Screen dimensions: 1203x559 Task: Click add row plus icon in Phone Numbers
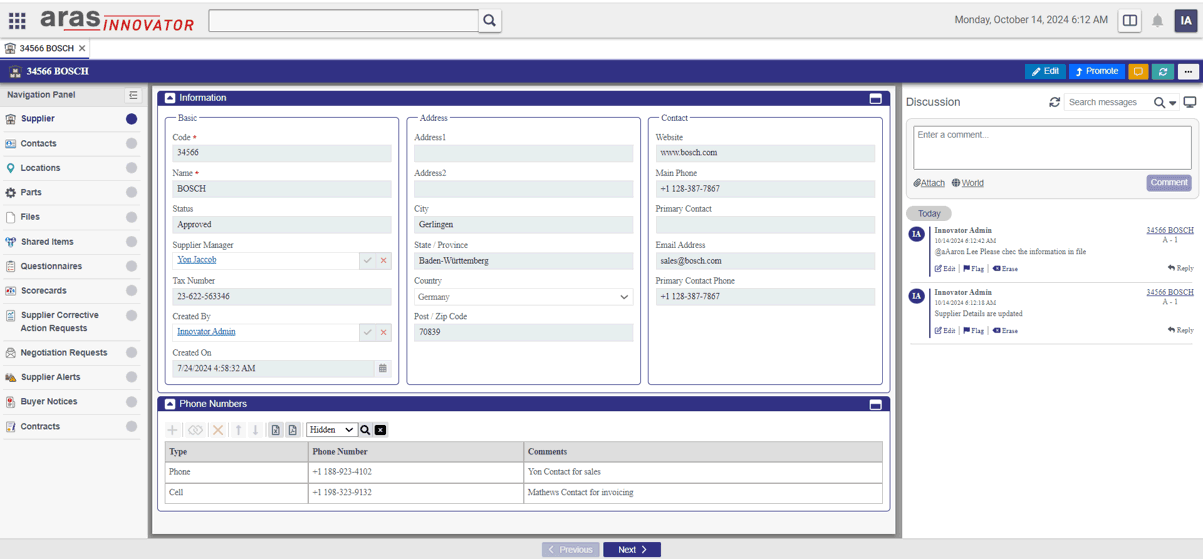173,430
